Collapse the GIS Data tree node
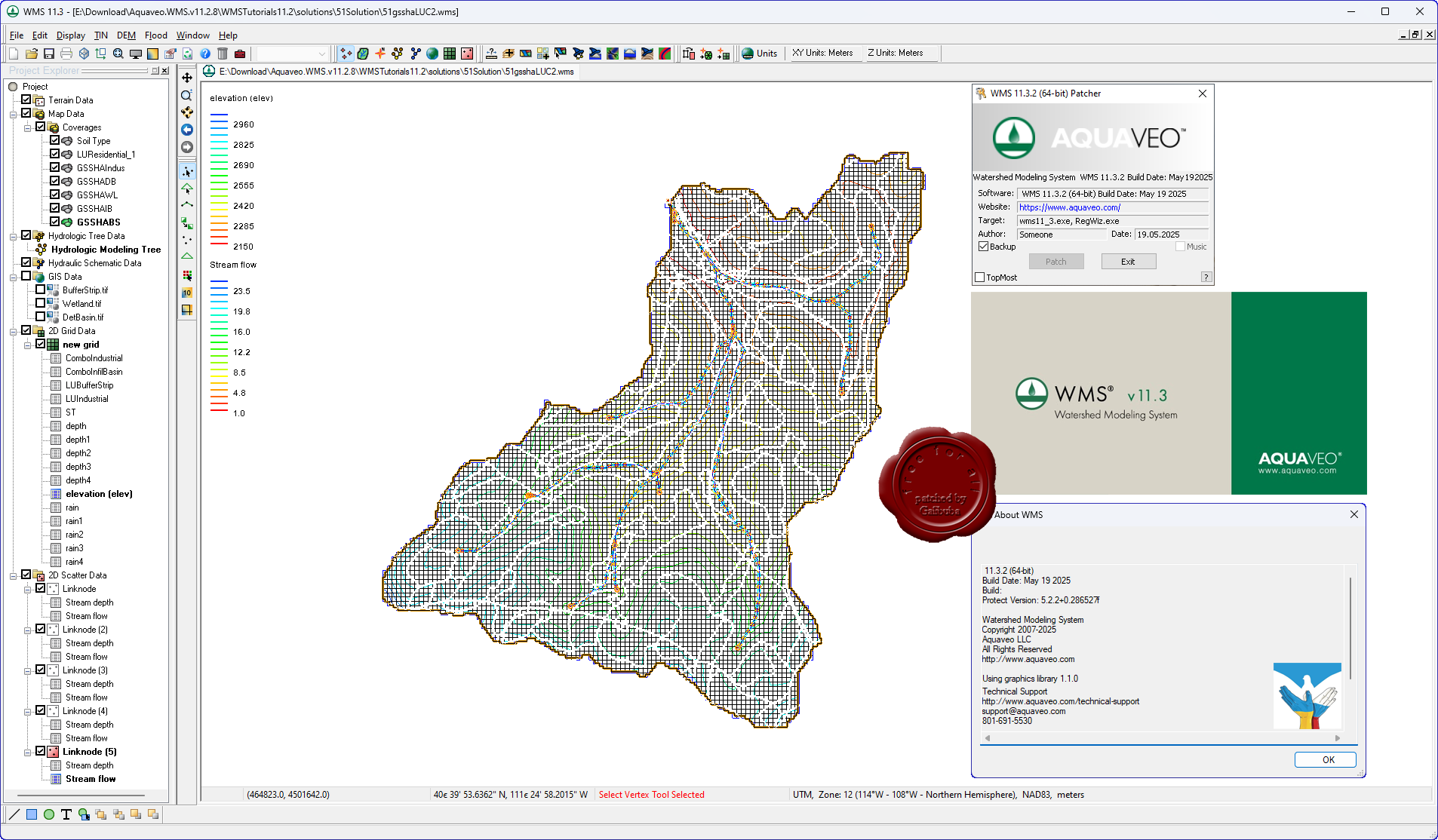 click(13, 277)
